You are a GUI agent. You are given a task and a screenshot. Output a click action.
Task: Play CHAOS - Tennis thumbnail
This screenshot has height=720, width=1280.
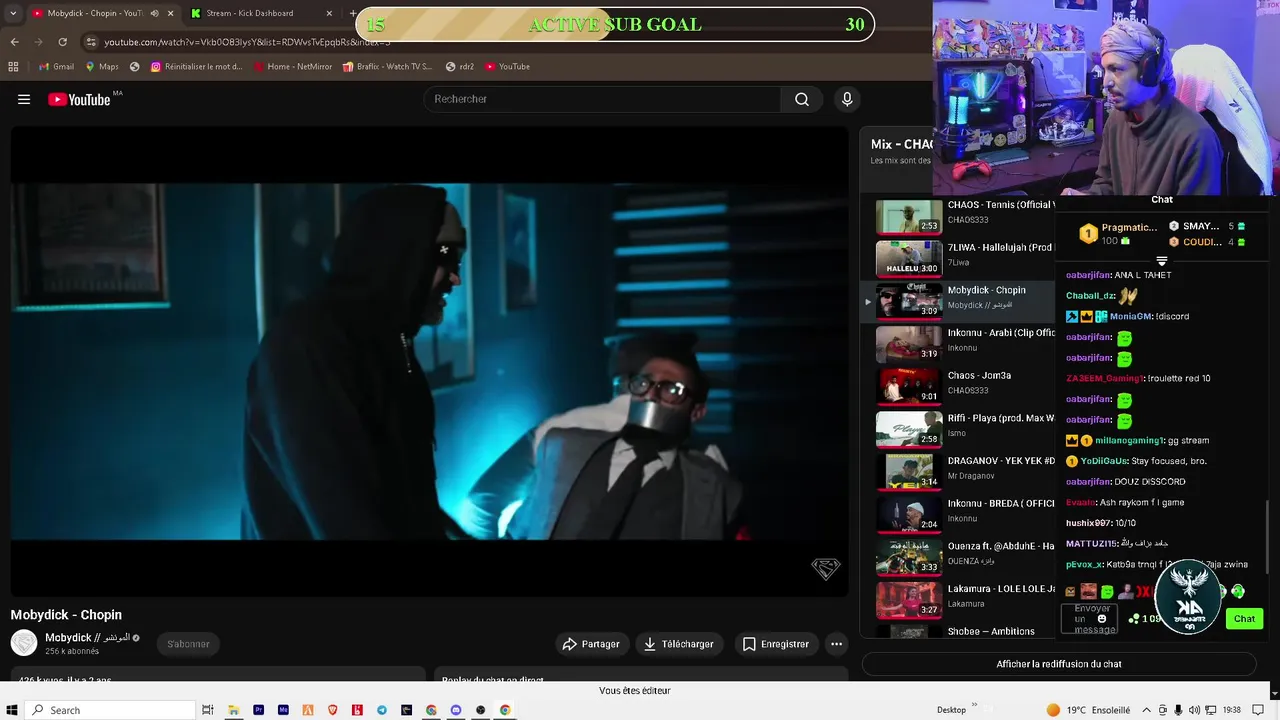tap(909, 217)
